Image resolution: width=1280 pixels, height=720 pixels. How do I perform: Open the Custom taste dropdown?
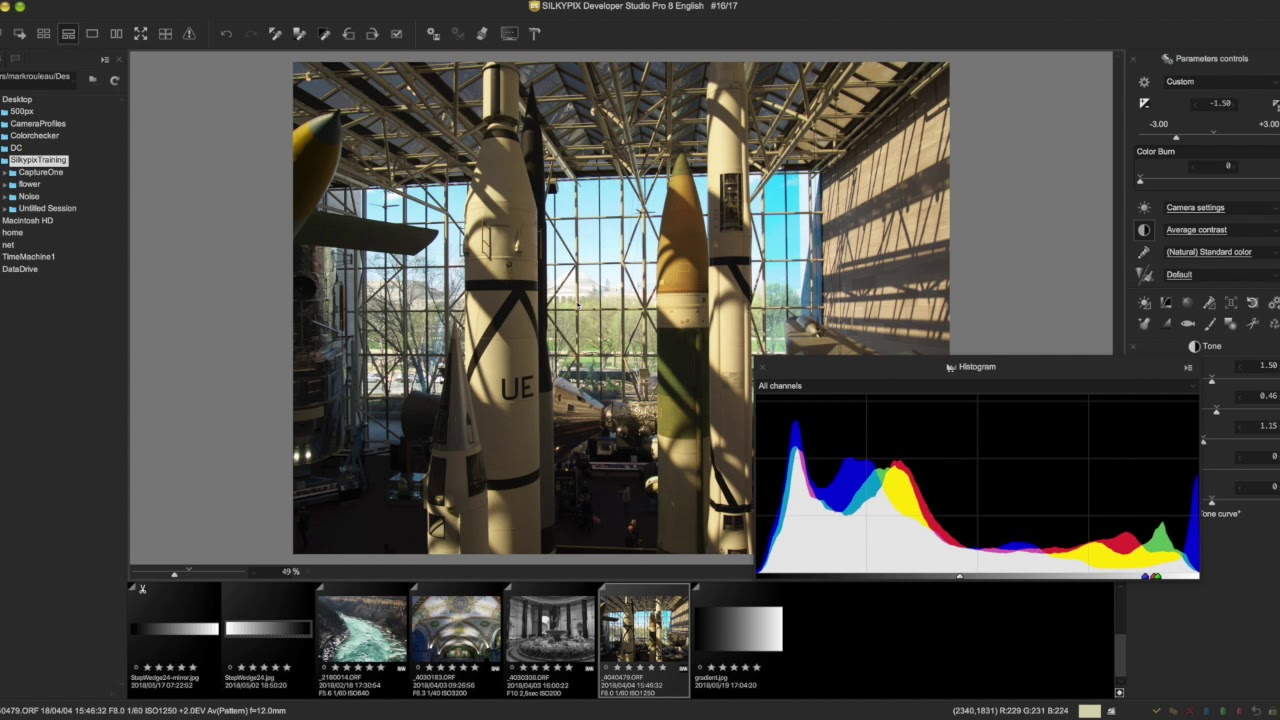coord(1220,82)
